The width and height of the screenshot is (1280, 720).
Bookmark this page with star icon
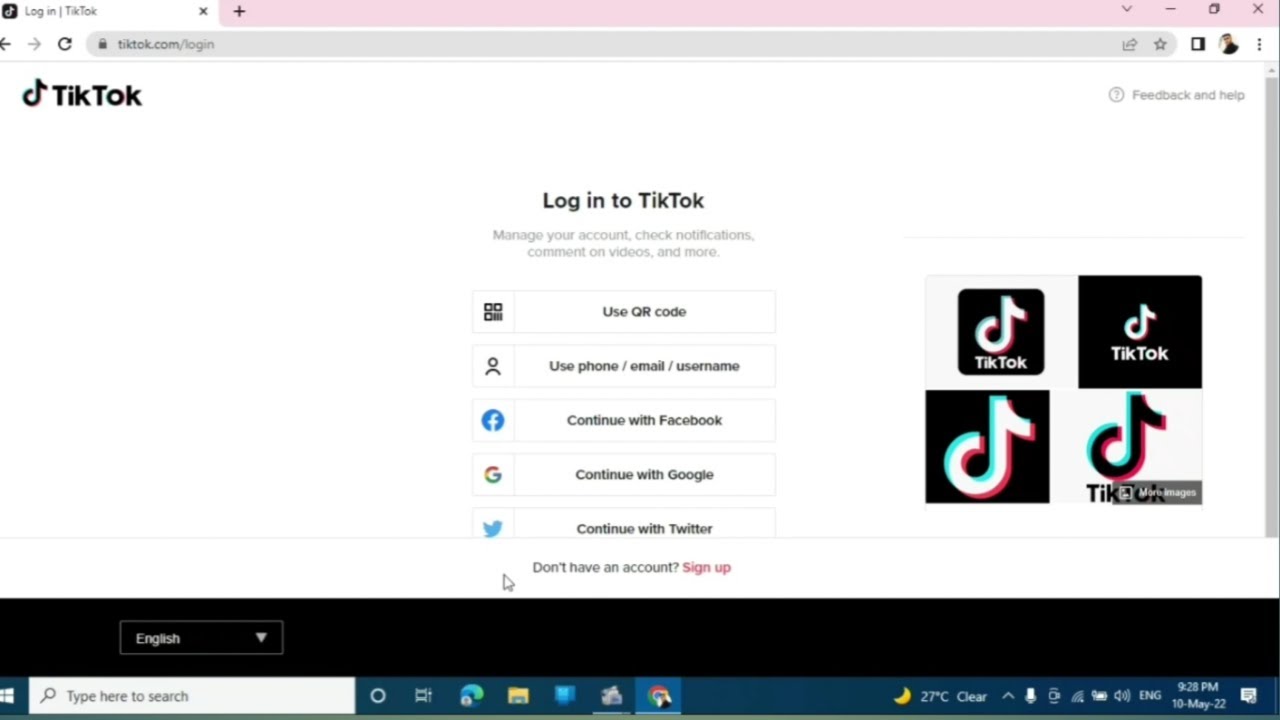click(x=1160, y=44)
